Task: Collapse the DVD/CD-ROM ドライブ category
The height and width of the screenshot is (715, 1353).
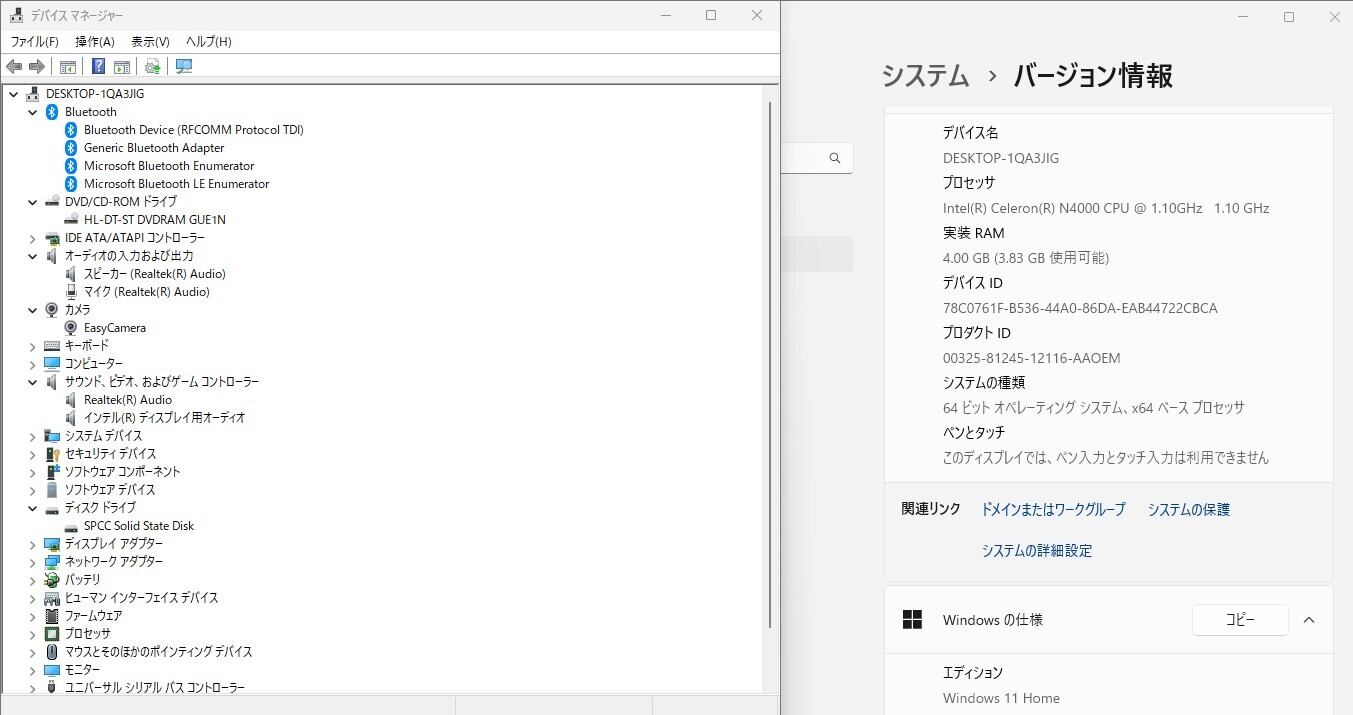Action: (x=32, y=202)
